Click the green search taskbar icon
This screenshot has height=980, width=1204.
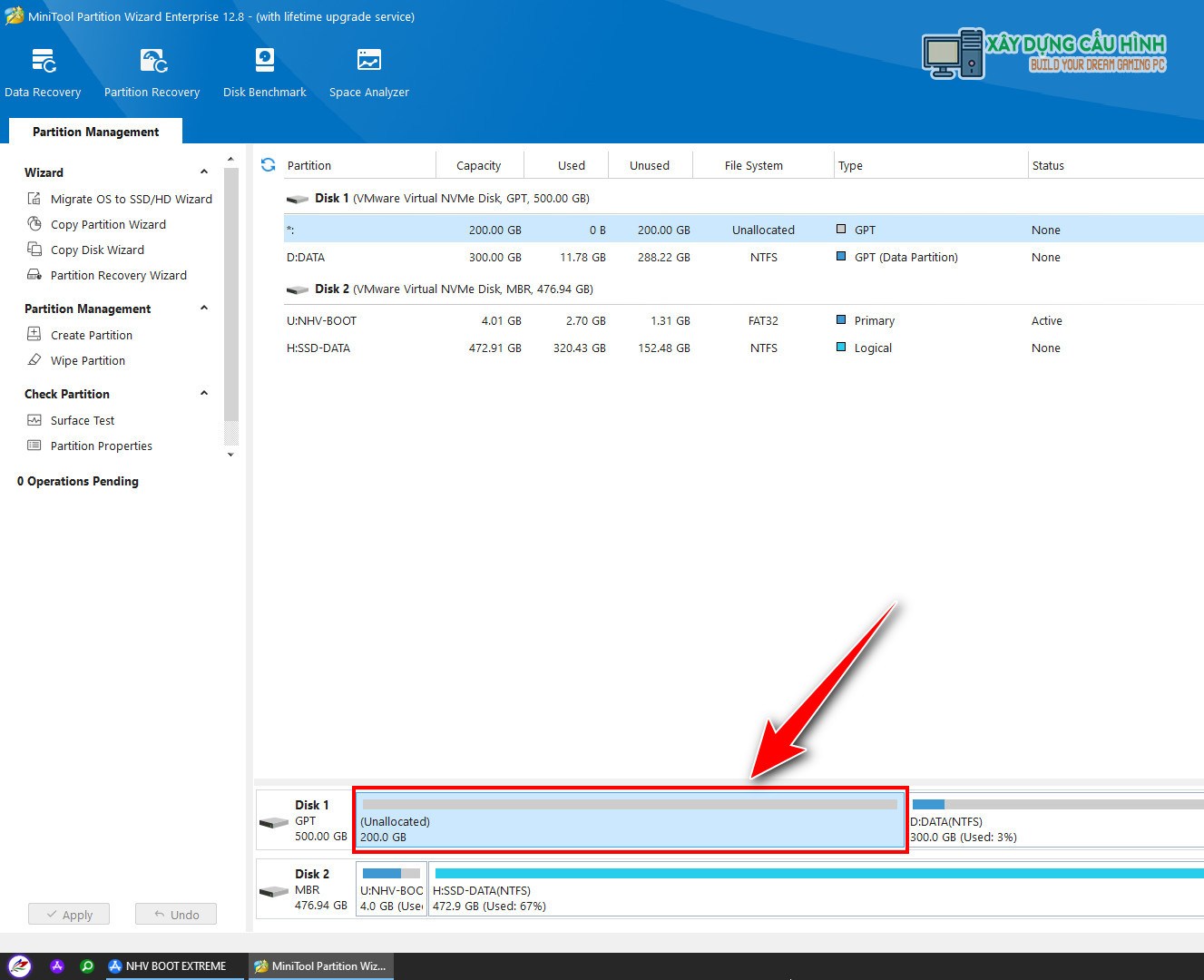pos(87,966)
